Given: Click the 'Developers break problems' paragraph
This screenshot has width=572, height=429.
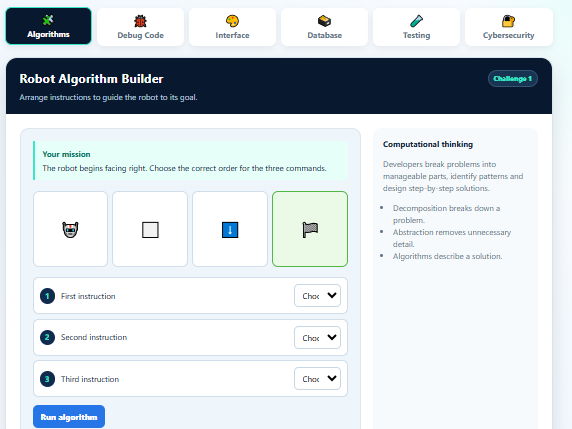Looking at the screenshot, I should point(453,176).
